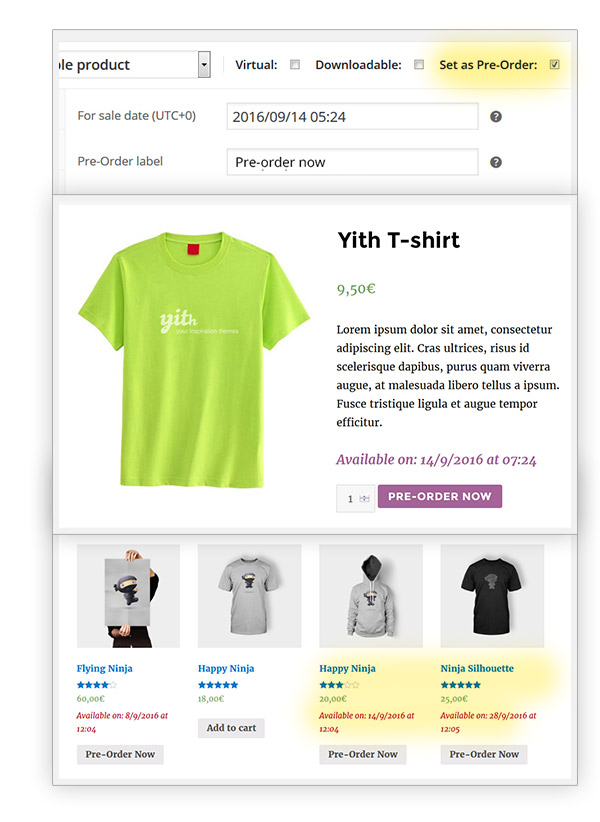Viewport: 600px width, 822px height.
Task: Open the product type dropdown arrow
Action: [x=204, y=65]
